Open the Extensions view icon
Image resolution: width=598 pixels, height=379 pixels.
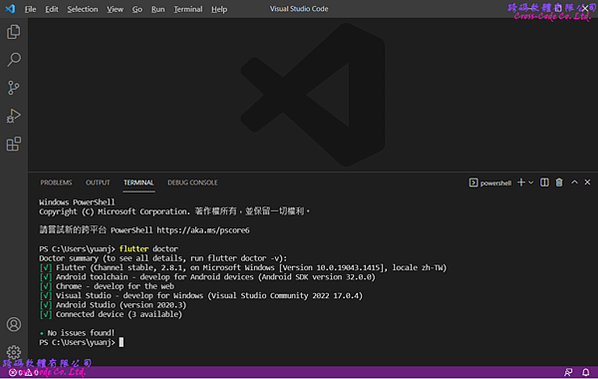click(14, 144)
